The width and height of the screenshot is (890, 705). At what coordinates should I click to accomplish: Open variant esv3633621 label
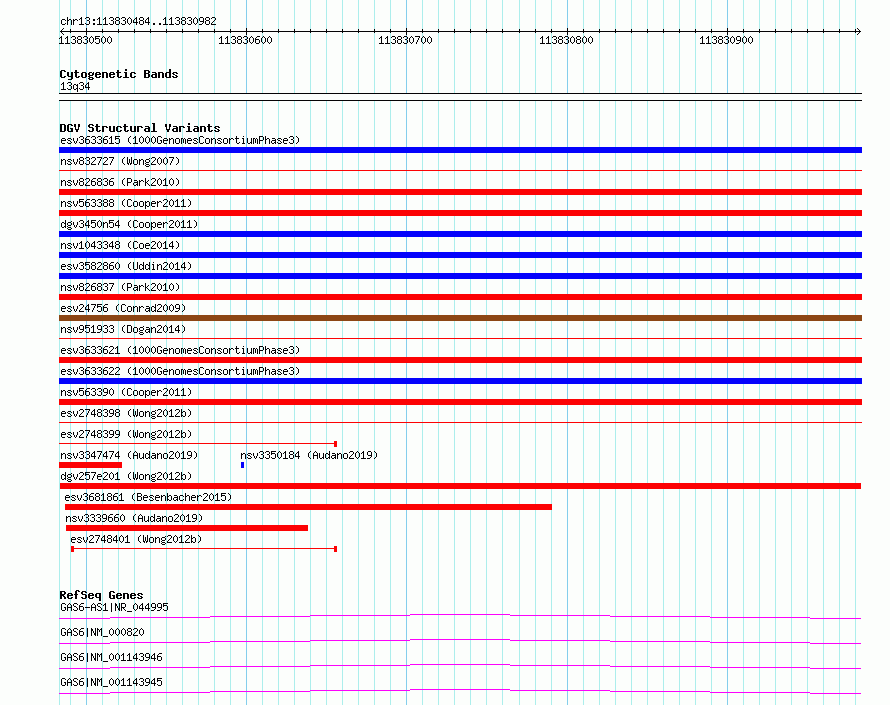(180, 350)
